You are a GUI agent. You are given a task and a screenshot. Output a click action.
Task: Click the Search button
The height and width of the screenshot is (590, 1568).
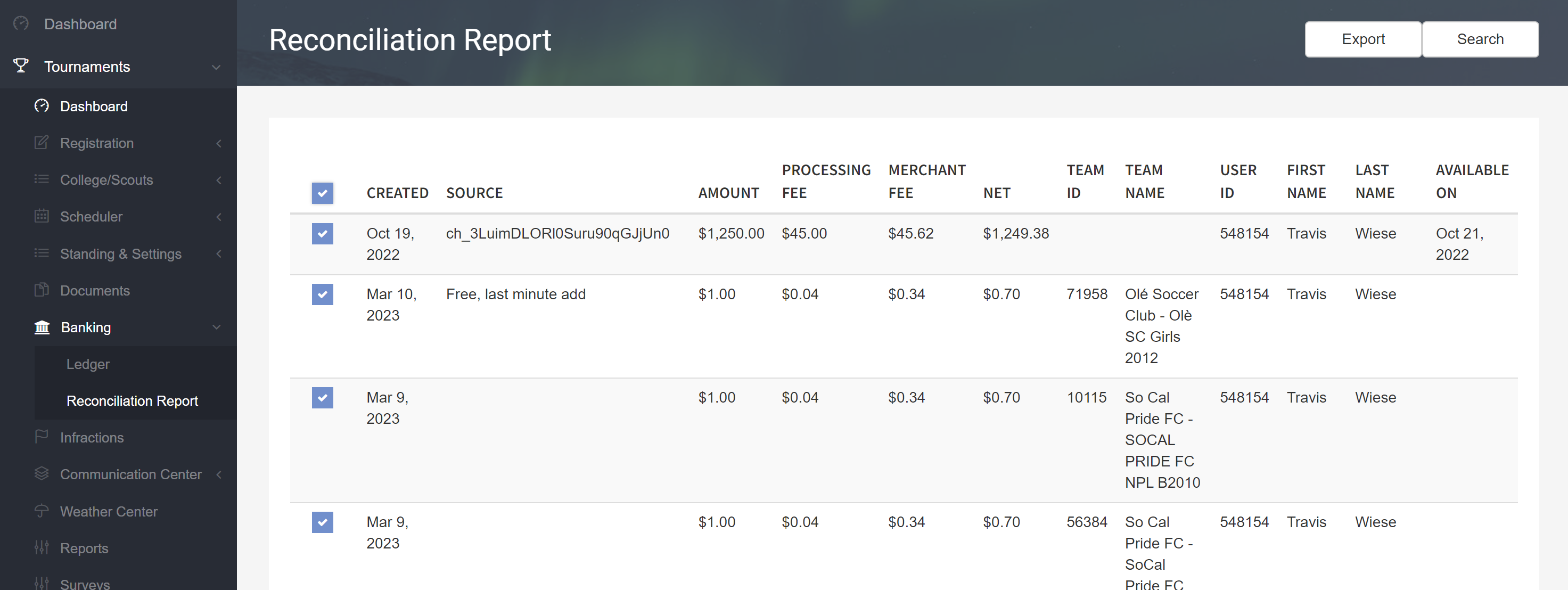1480,38
